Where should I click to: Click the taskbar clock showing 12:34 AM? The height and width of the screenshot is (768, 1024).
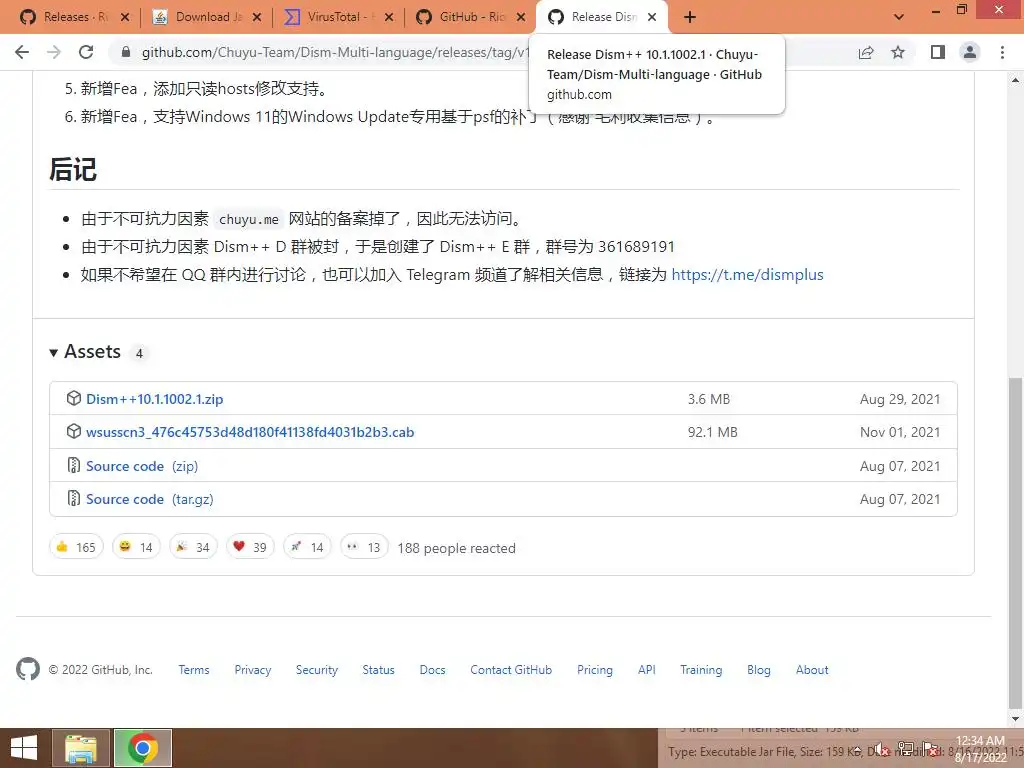[980, 748]
